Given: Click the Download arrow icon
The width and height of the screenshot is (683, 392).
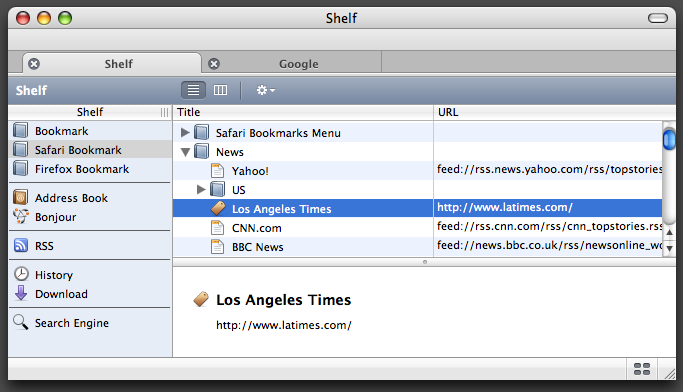Looking at the screenshot, I should pyautogui.click(x=21, y=293).
